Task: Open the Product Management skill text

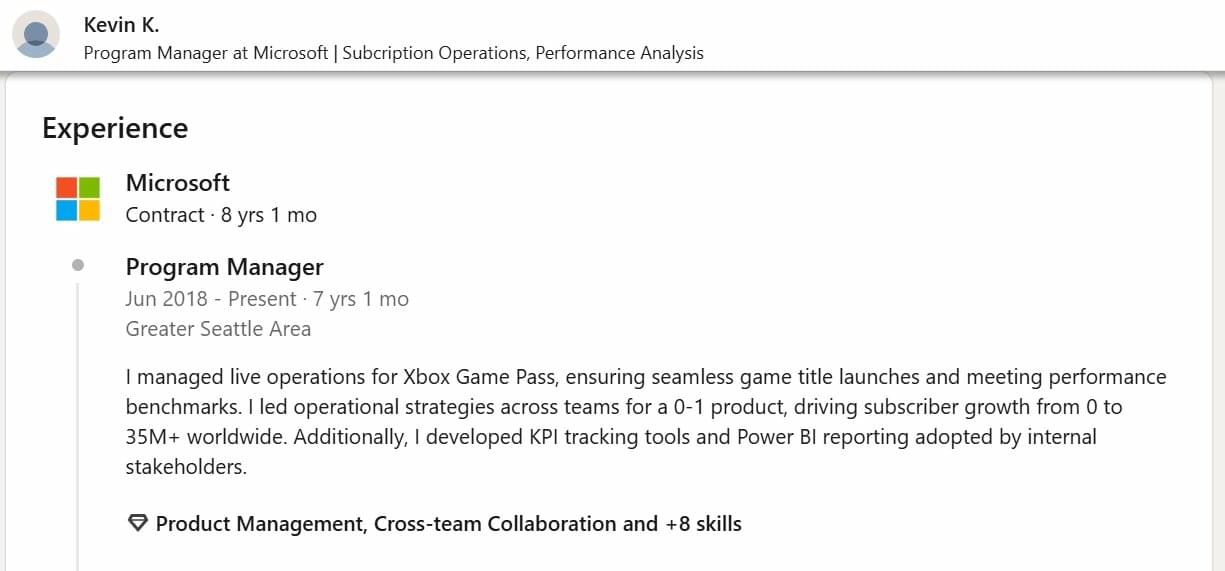Action: tap(259, 524)
